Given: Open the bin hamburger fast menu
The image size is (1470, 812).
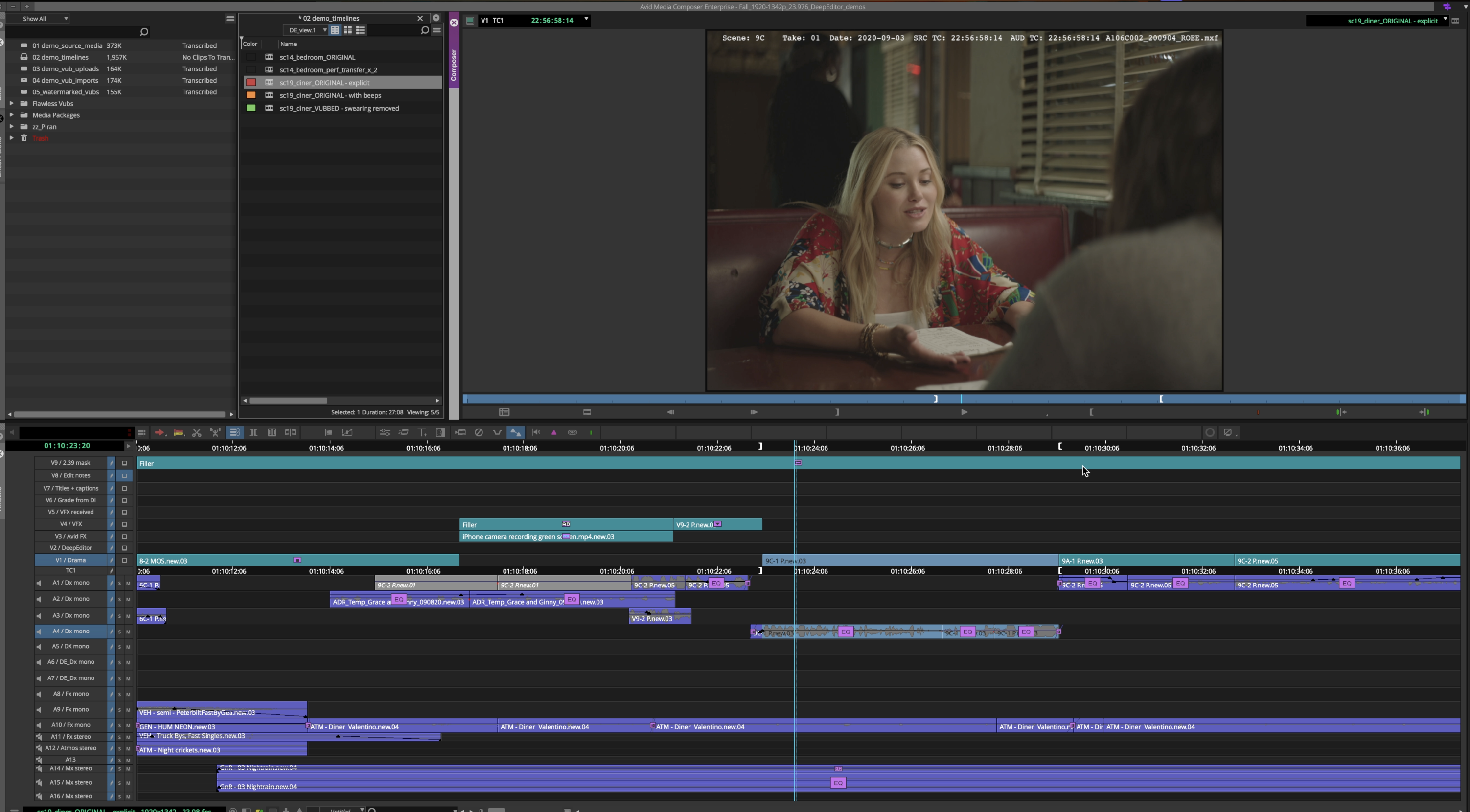Looking at the screenshot, I should tap(436, 30).
